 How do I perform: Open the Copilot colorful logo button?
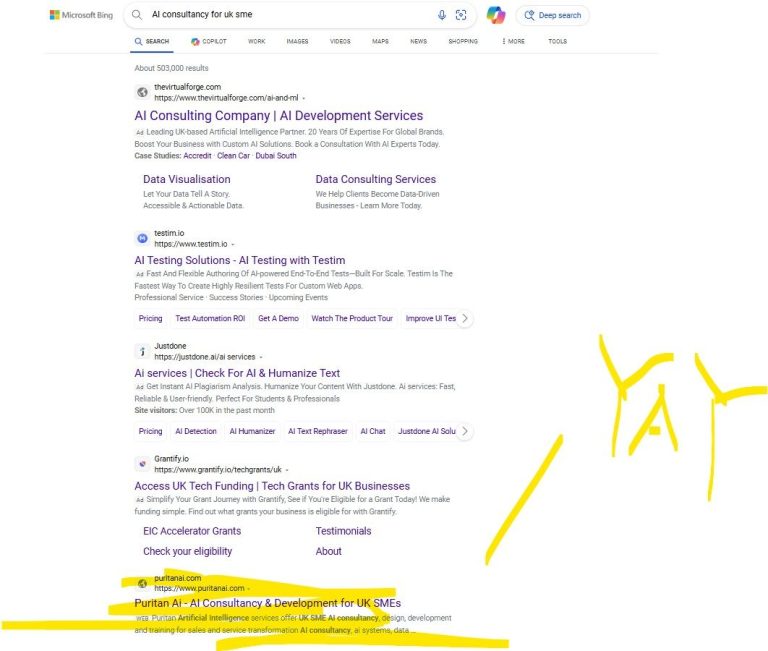point(496,15)
